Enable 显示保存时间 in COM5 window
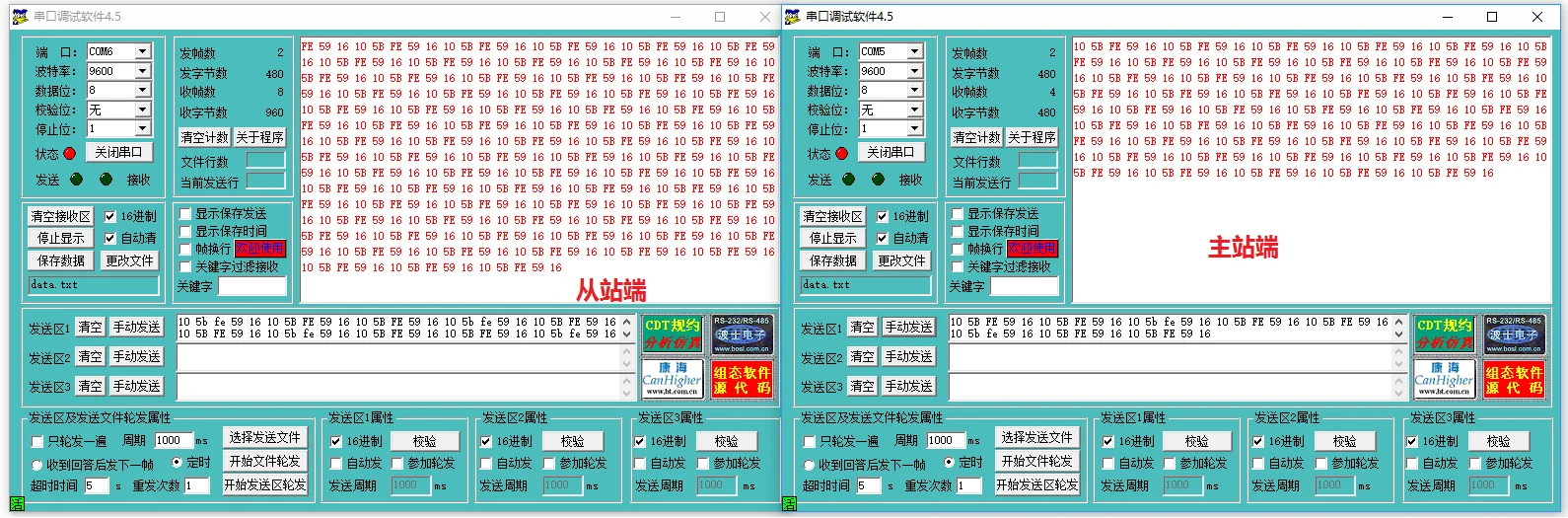 [x=958, y=231]
